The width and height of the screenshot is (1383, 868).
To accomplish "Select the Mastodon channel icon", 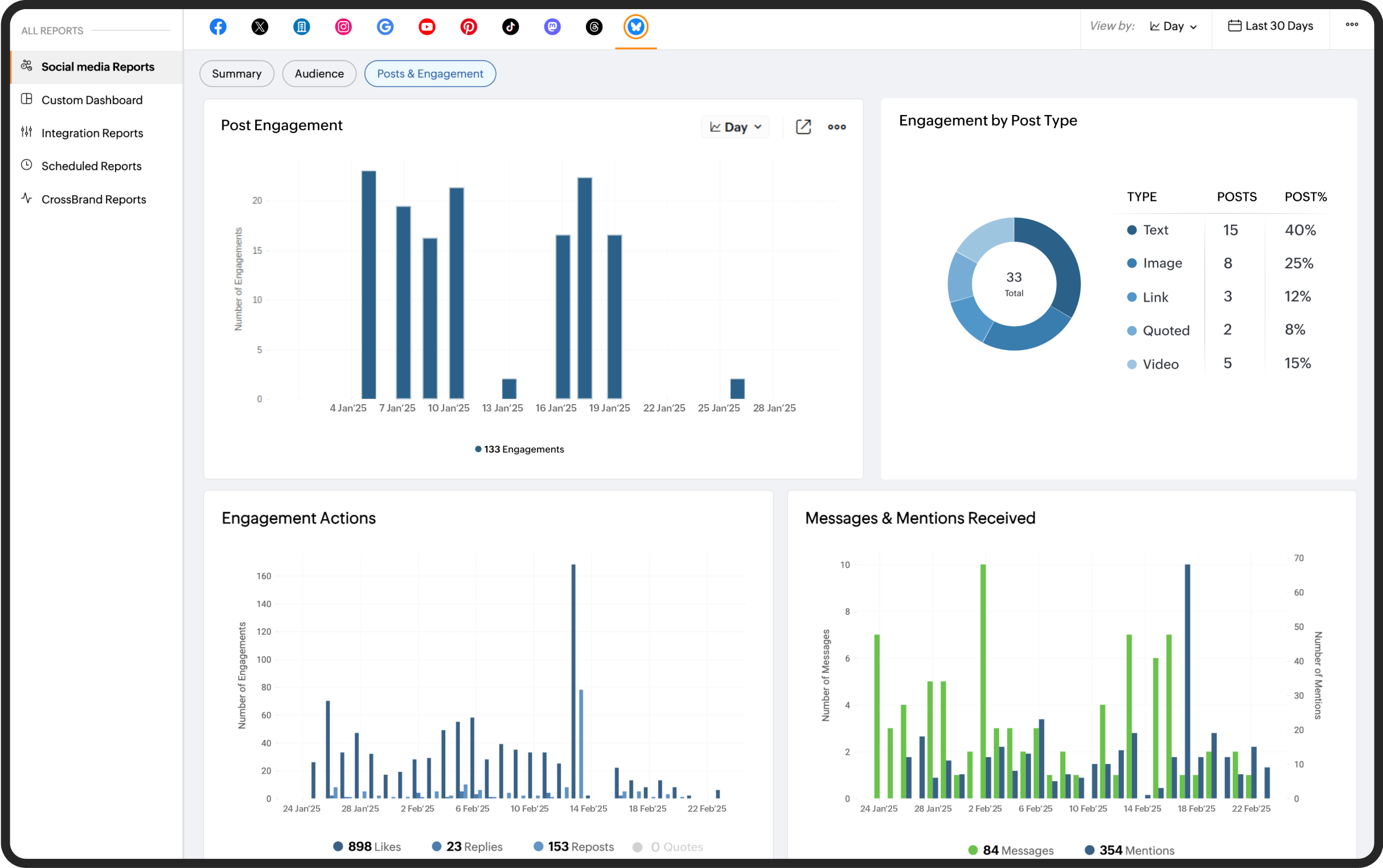I will point(552,26).
